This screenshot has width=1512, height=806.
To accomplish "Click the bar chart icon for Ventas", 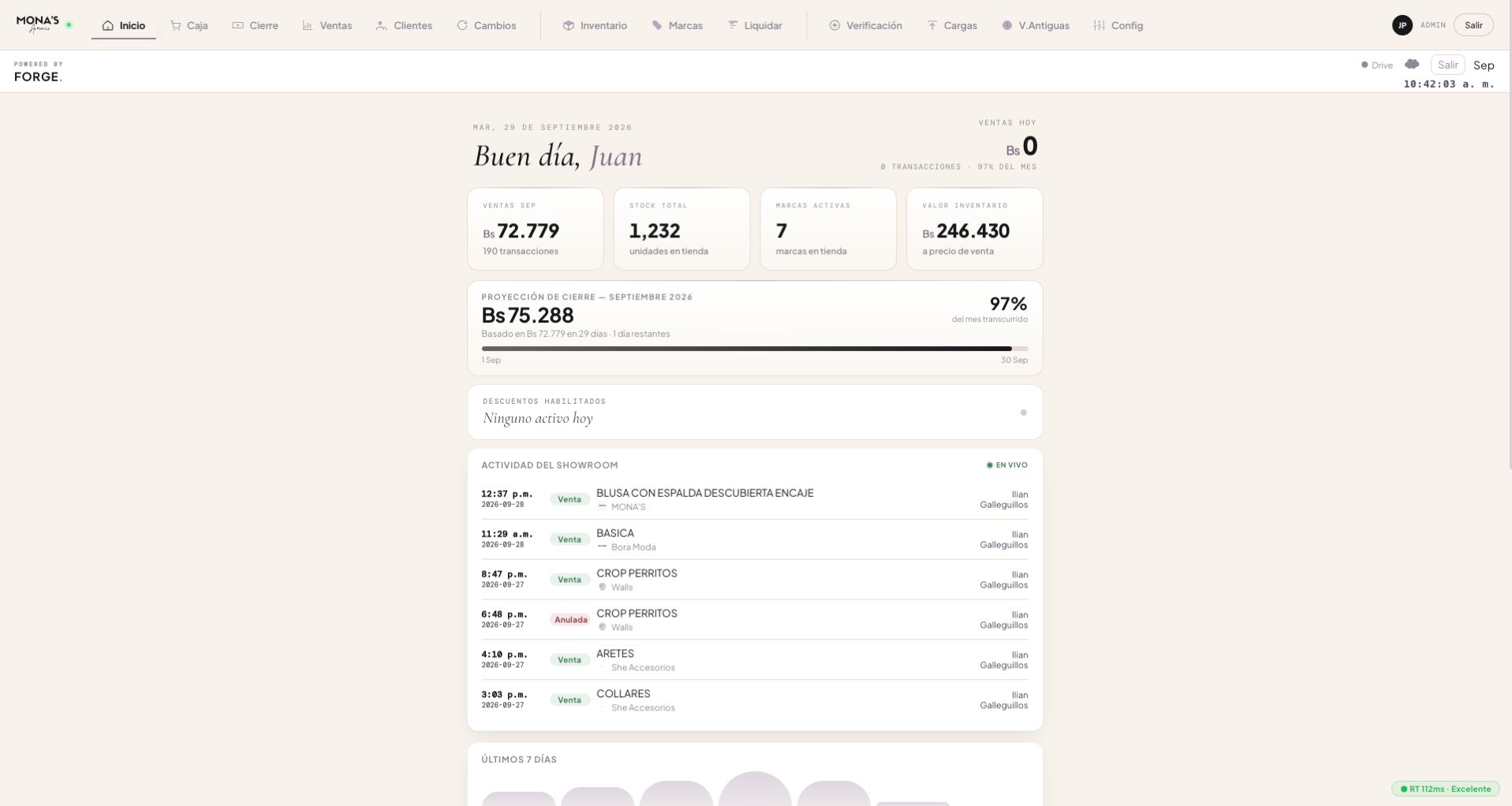I will (x=308, y=25).
